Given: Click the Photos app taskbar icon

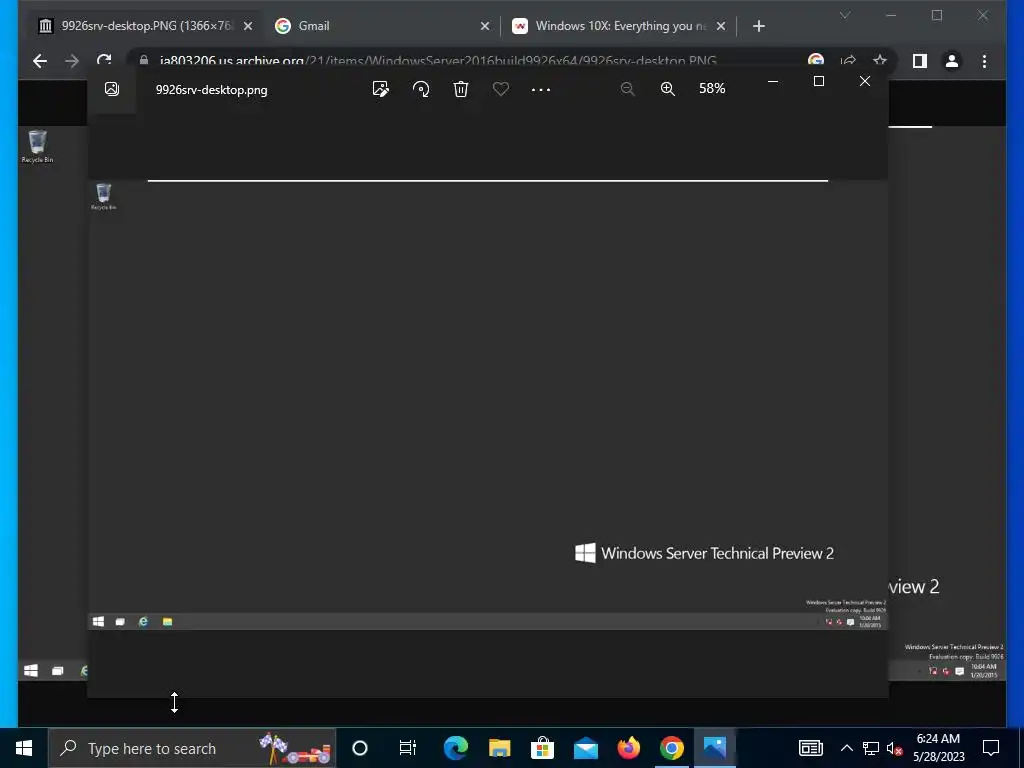Looking at the screenshot, I should pyautogui.click(x=715, y=748).
